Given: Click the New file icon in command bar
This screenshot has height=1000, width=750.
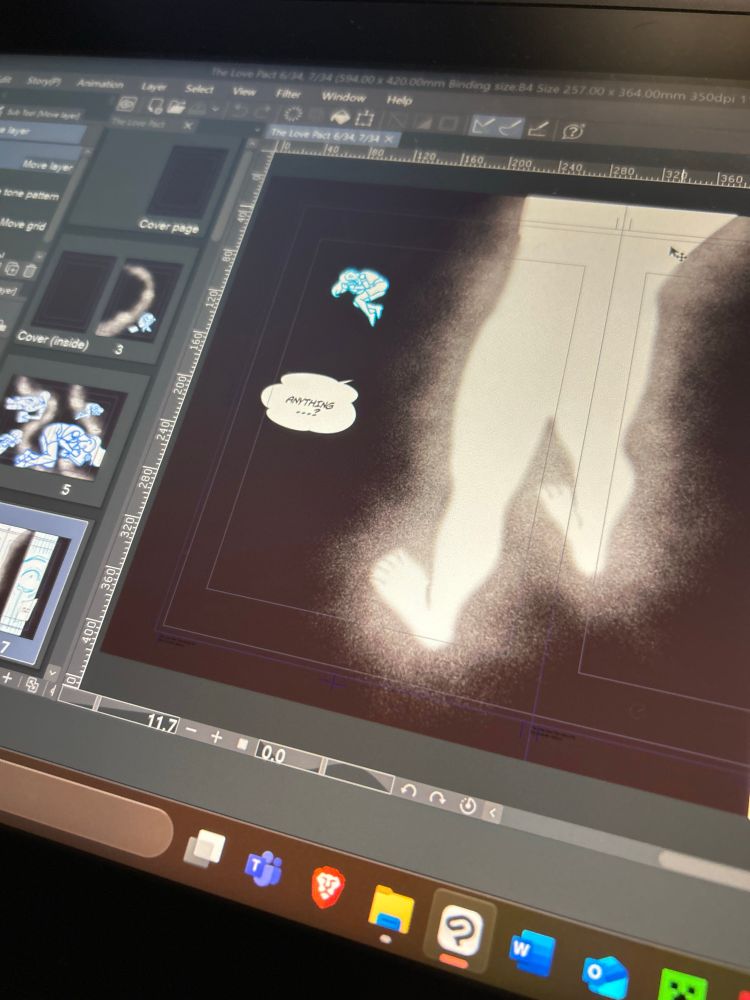Looking at the screenshot, I should click(x=155, y=105).
